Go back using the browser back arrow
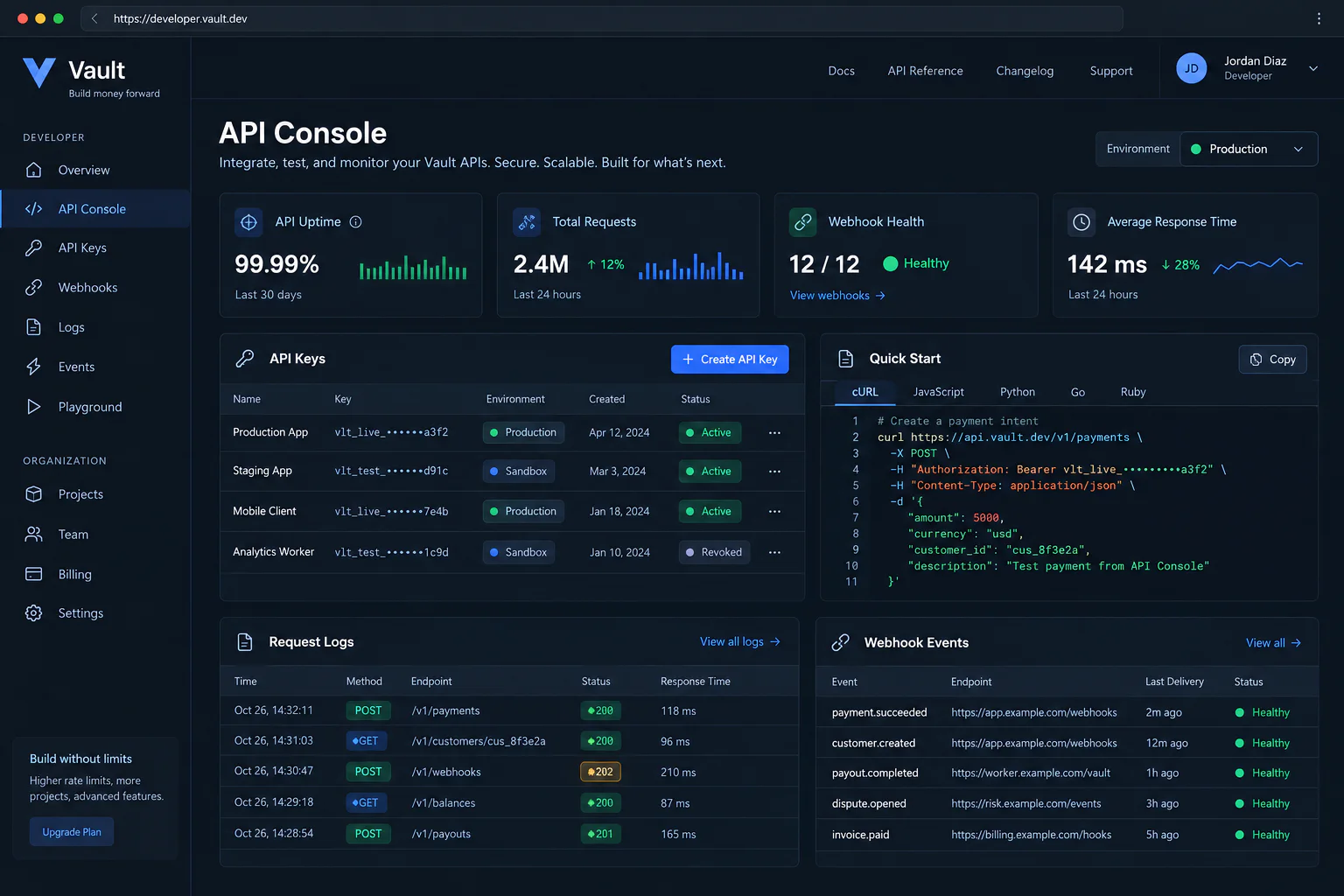Viewport: 1344px width, 896px height. (x=94, y=18)
